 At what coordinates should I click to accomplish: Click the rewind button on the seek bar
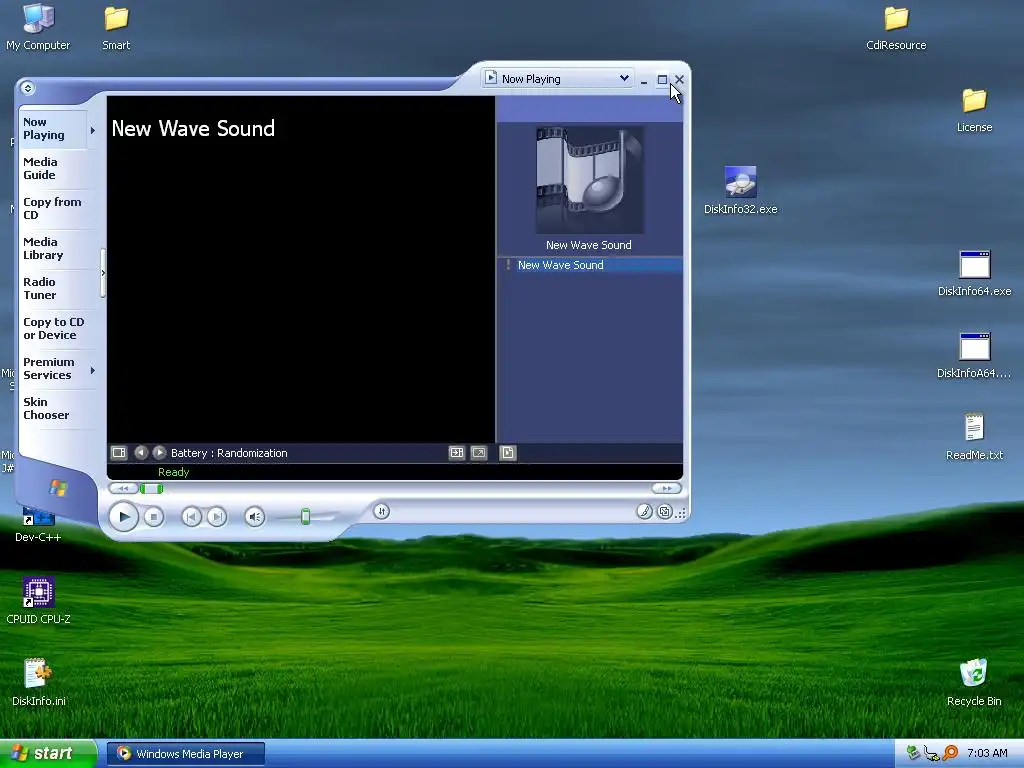pyautogui.click(x=123, y=488)
